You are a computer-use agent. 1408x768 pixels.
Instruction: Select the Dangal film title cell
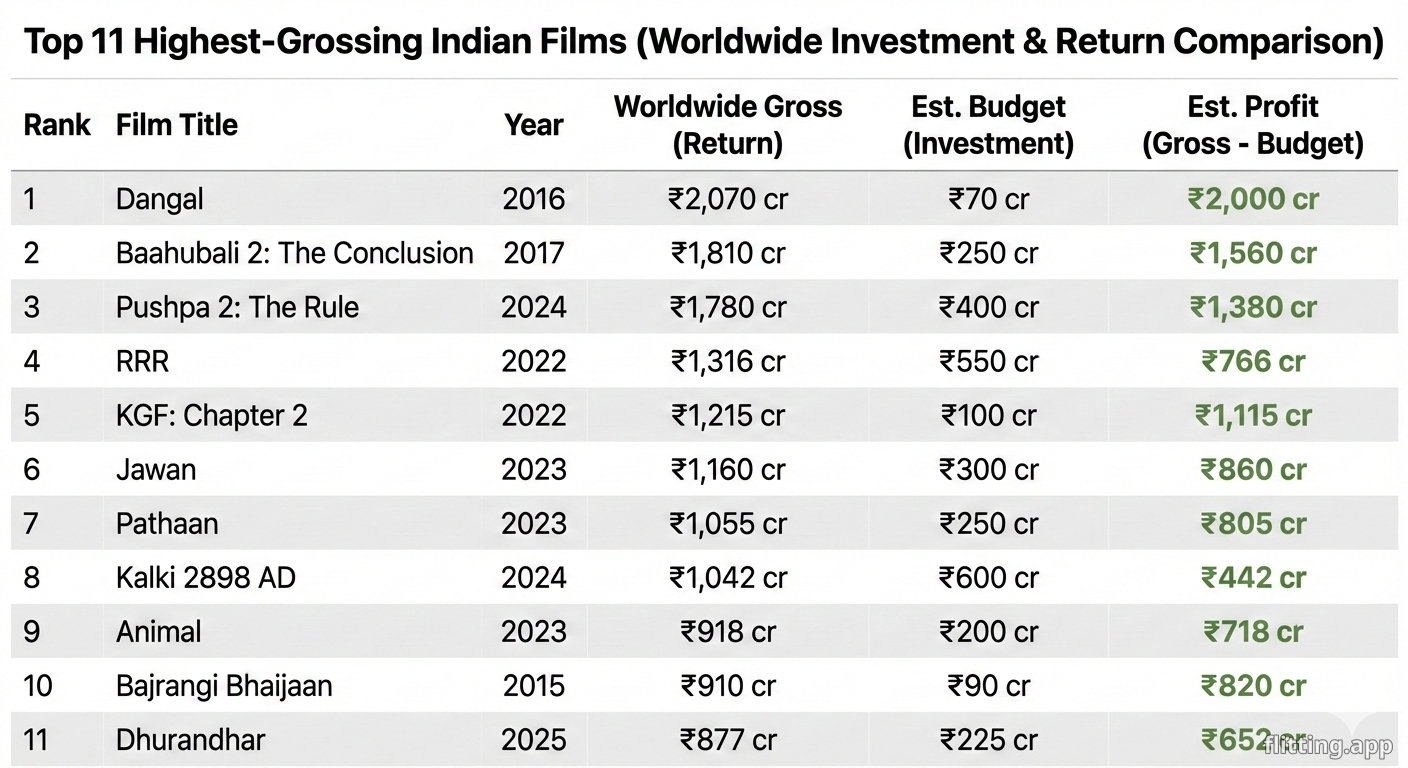tap(160, 199)
